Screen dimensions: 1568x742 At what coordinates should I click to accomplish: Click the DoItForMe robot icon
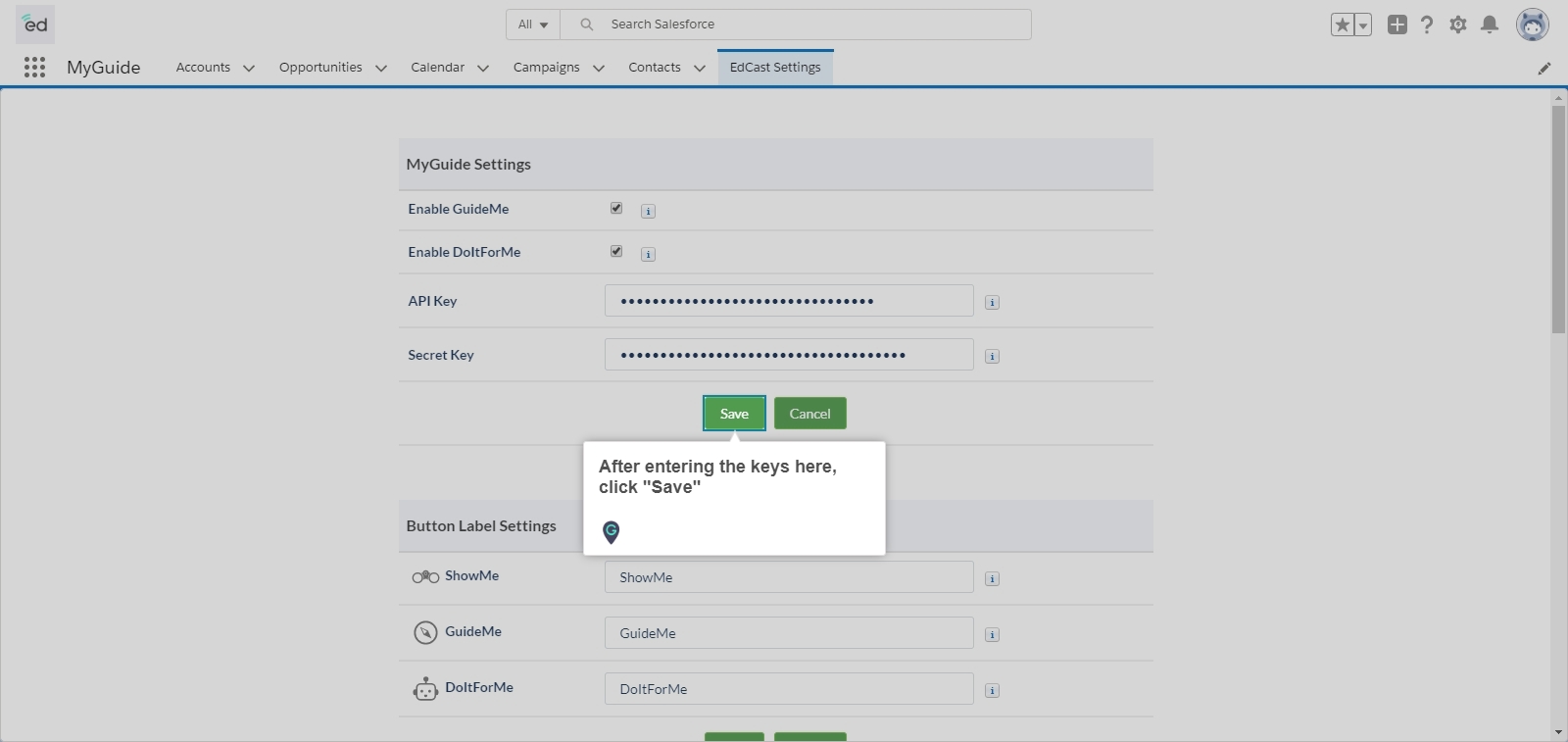pyautogui.click(x=425, y=688)
